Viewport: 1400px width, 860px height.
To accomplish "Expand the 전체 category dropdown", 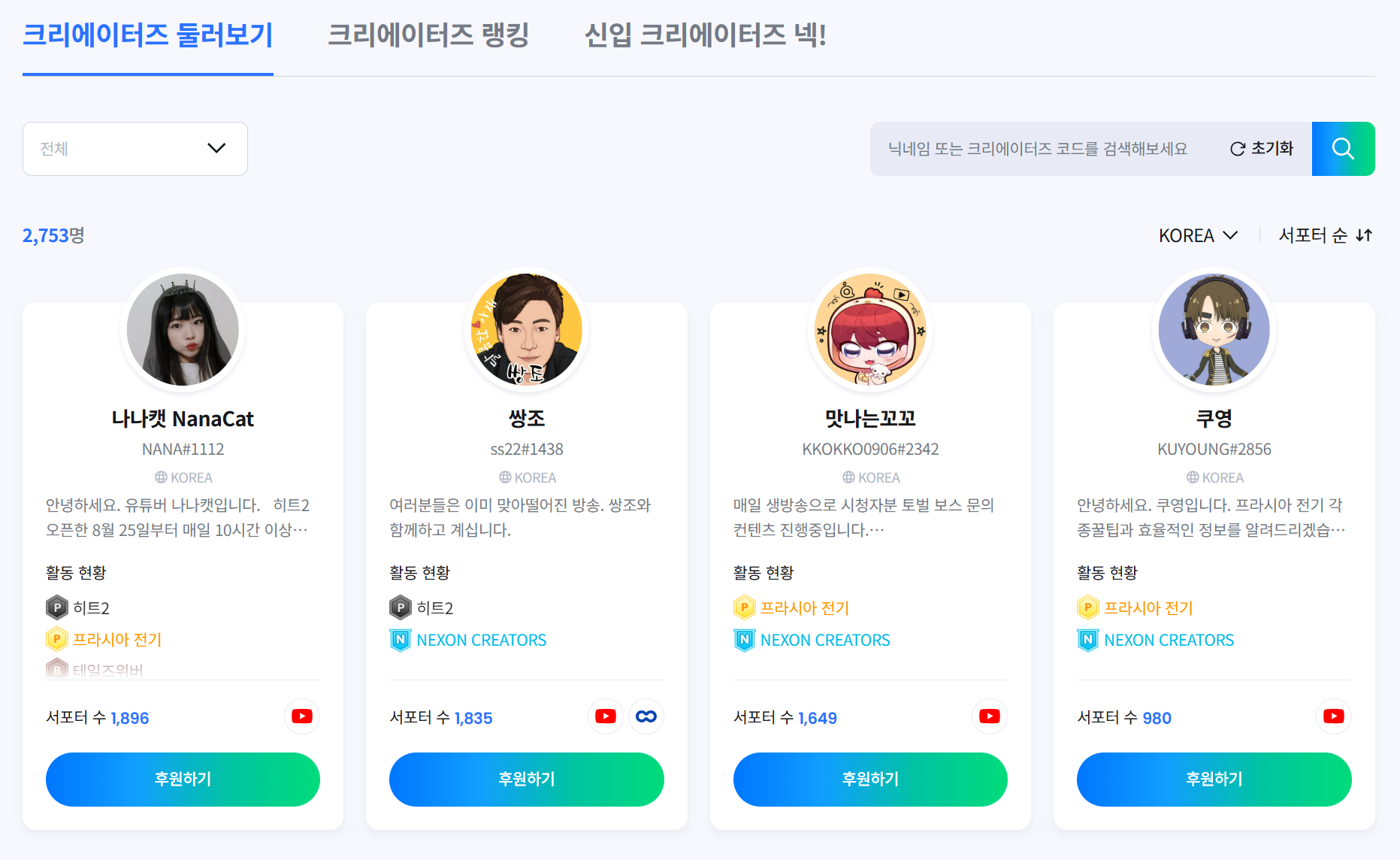I will click(x=135, y=149).
